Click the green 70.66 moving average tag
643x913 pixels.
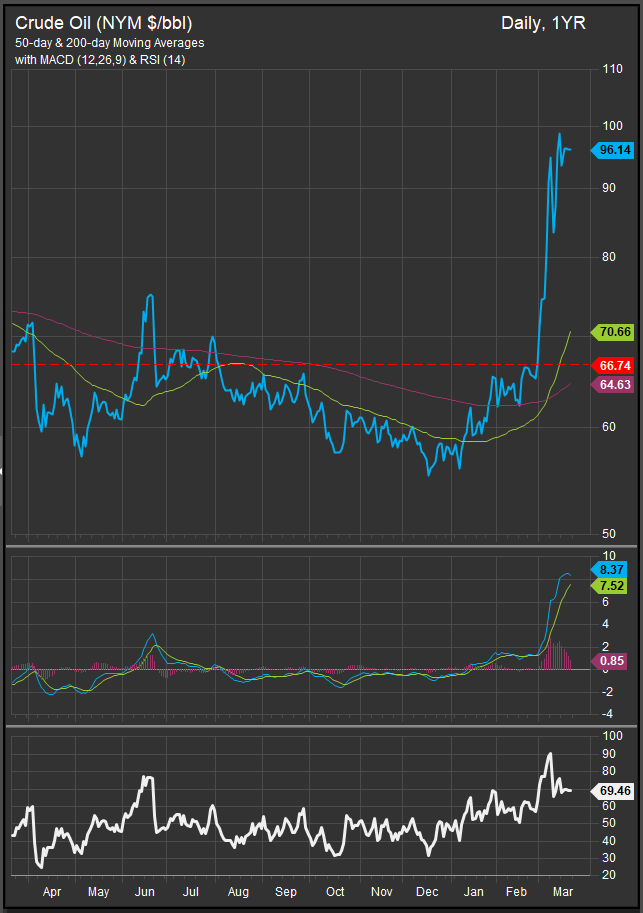pos(612,331)
